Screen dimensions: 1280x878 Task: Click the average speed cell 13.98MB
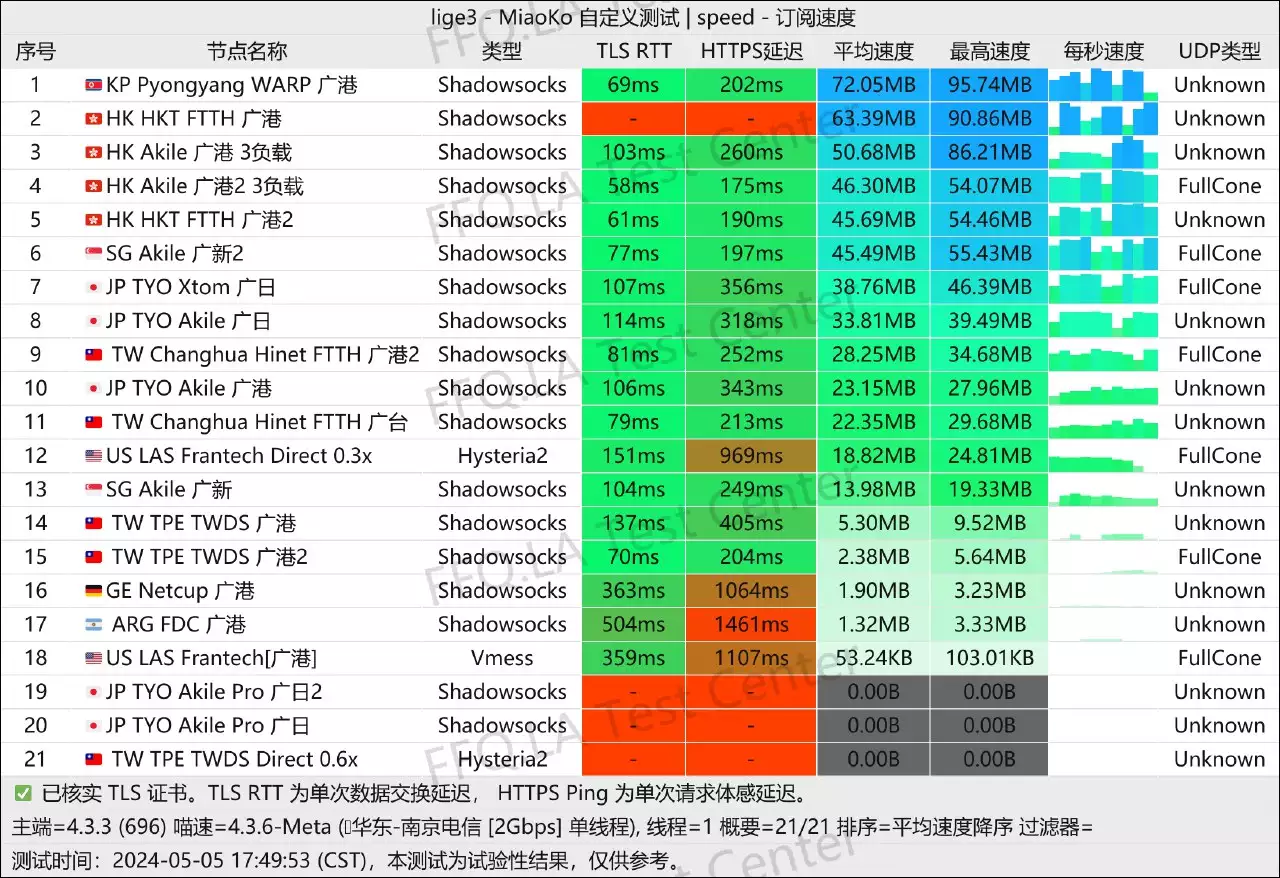pyautogui.click(x=873, y=490)
